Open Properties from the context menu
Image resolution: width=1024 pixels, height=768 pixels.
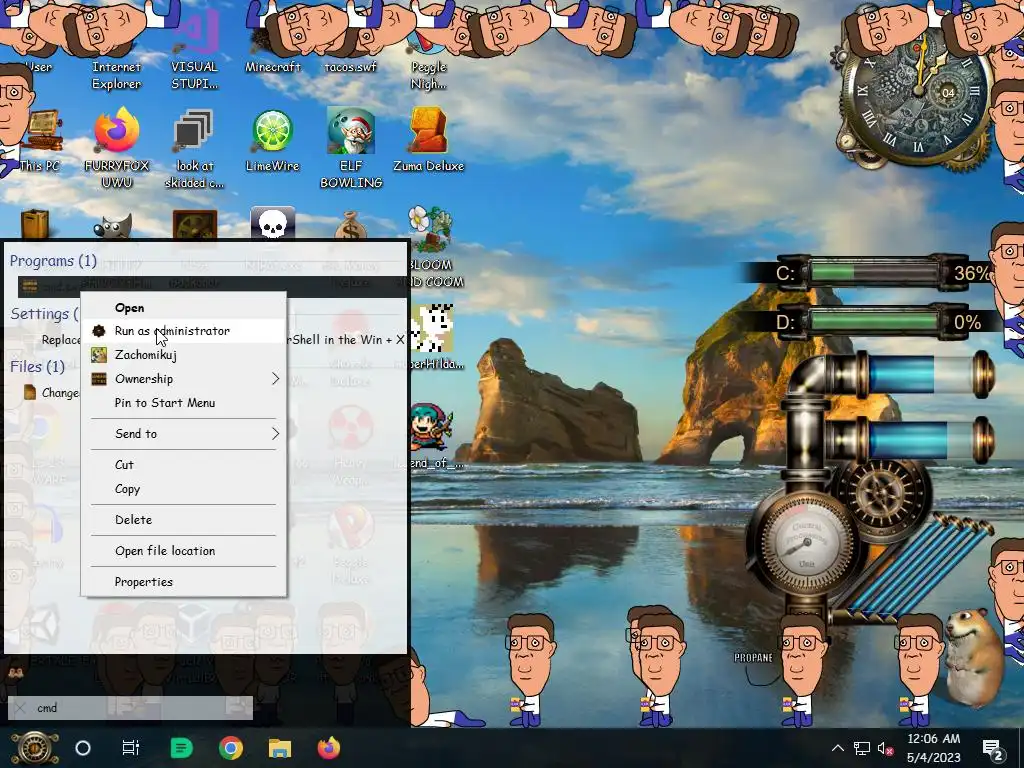coord(184,582)
